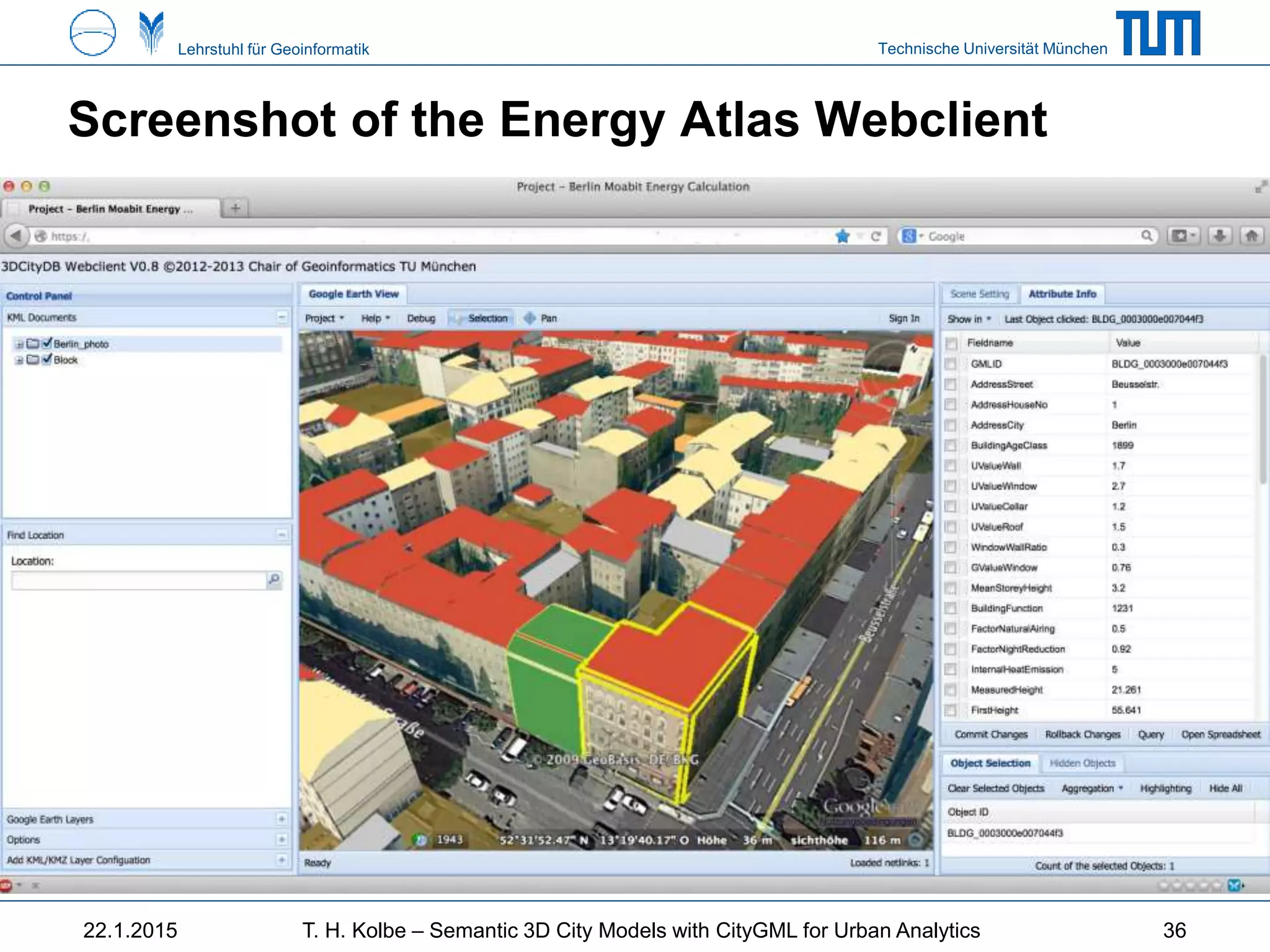Screen dimensions: 1270x952
Task: Collapse the KML Documents panel
Action: [282, 317]
